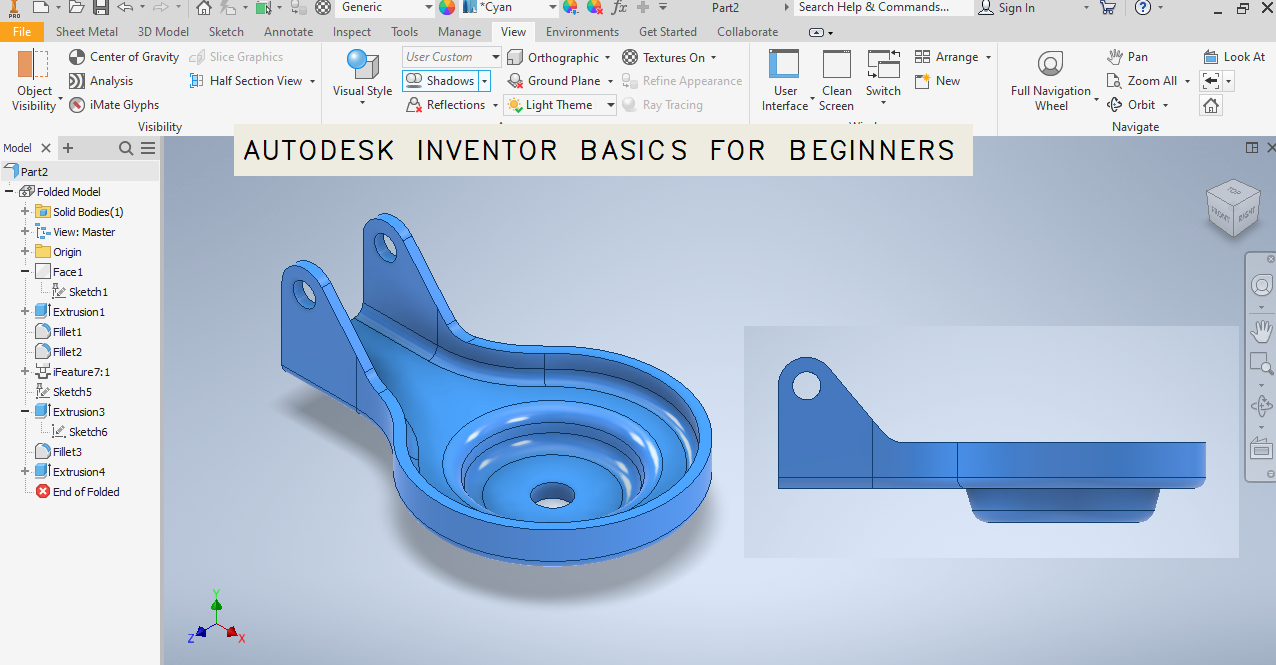The image size is (1276, 665).
Task: Click the Search Help & Commands field
Action: [884, 8]
